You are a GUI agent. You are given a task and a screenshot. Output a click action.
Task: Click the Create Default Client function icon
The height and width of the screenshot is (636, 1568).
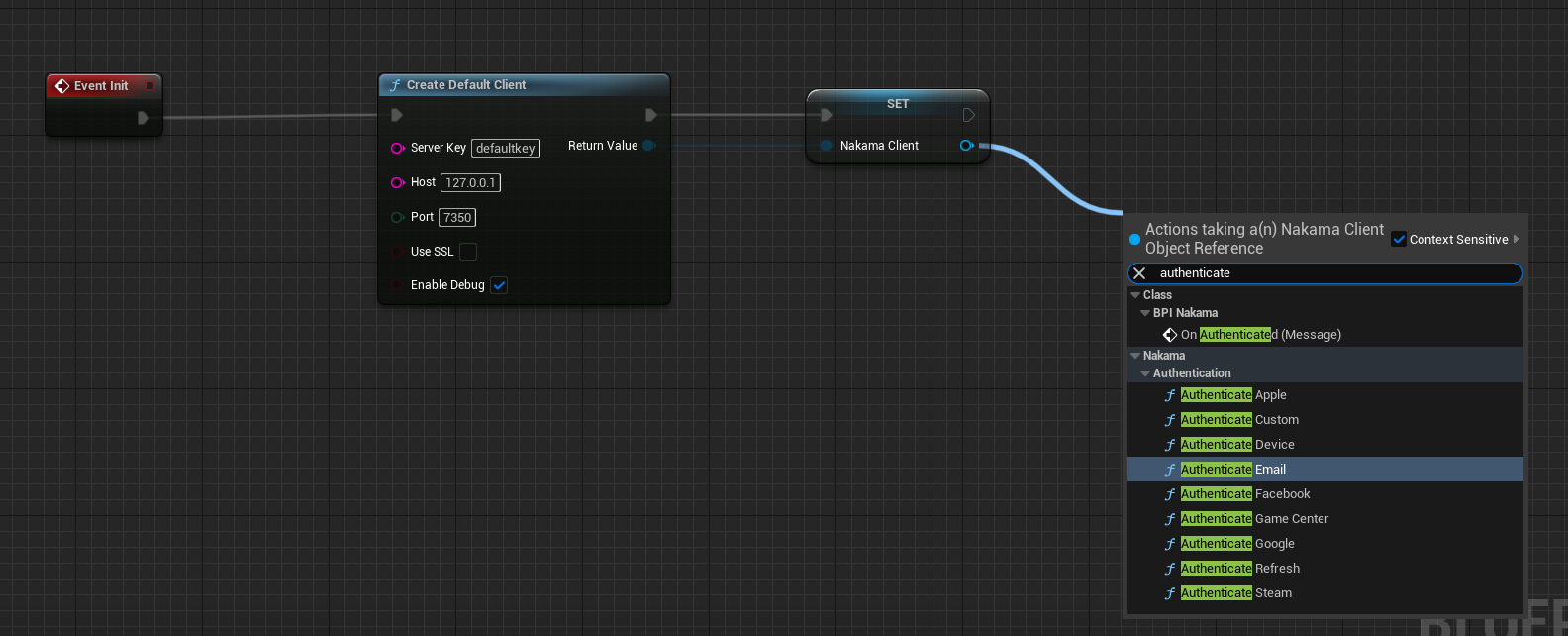click(x=395, y=85)
